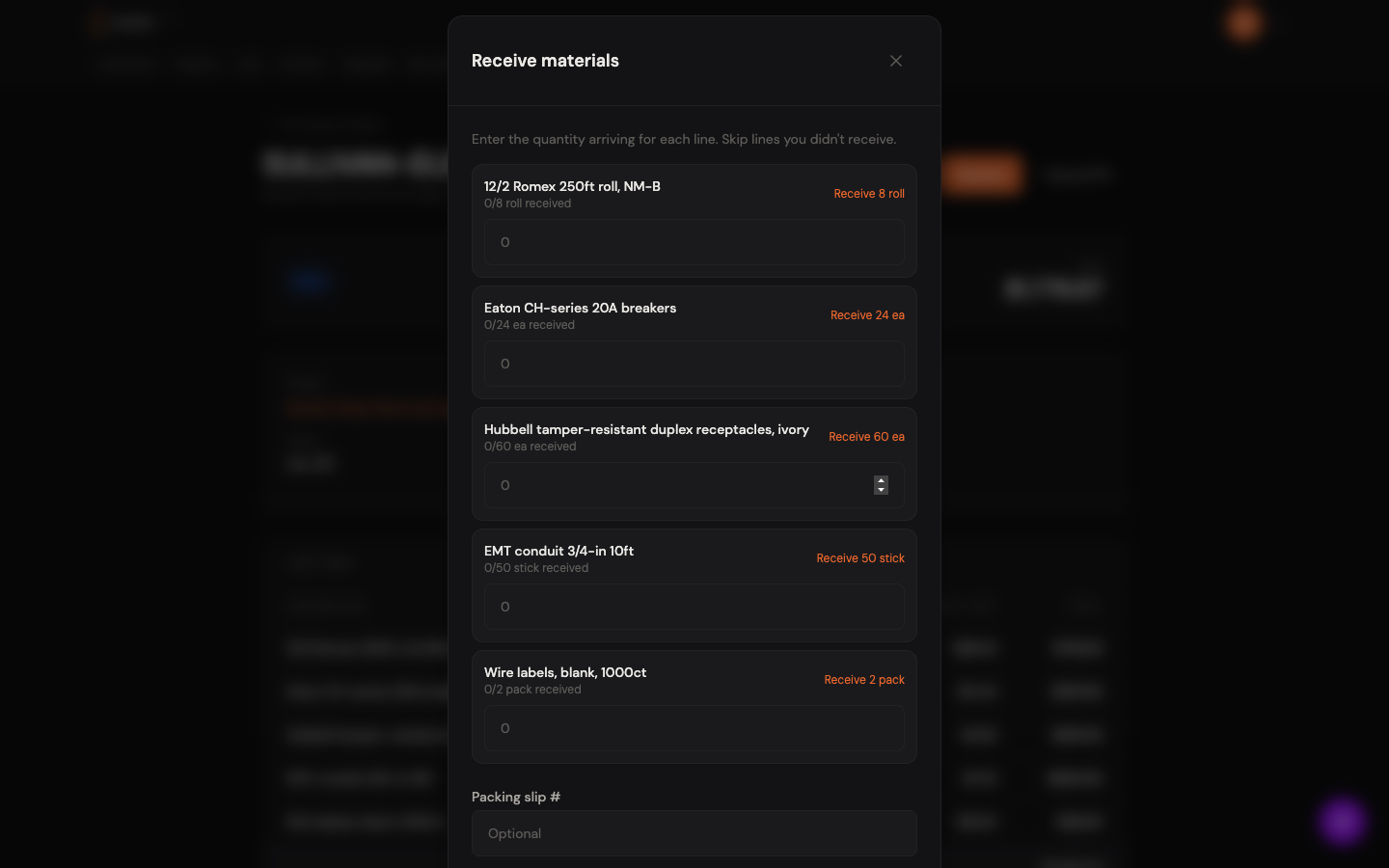Viewport: 1389px width, 868px height.
Task: Open the purple floating assistant button
Action: [1343, 822]
